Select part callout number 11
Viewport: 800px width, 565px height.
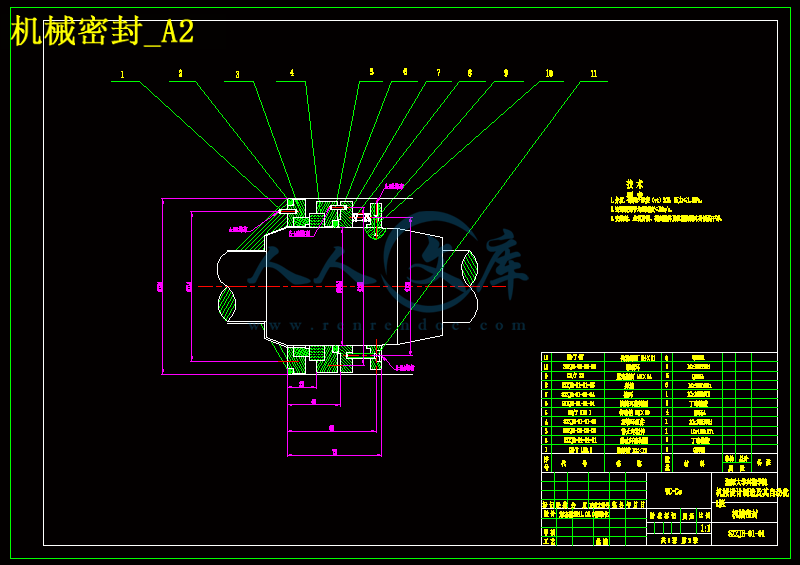coord(593,74)
